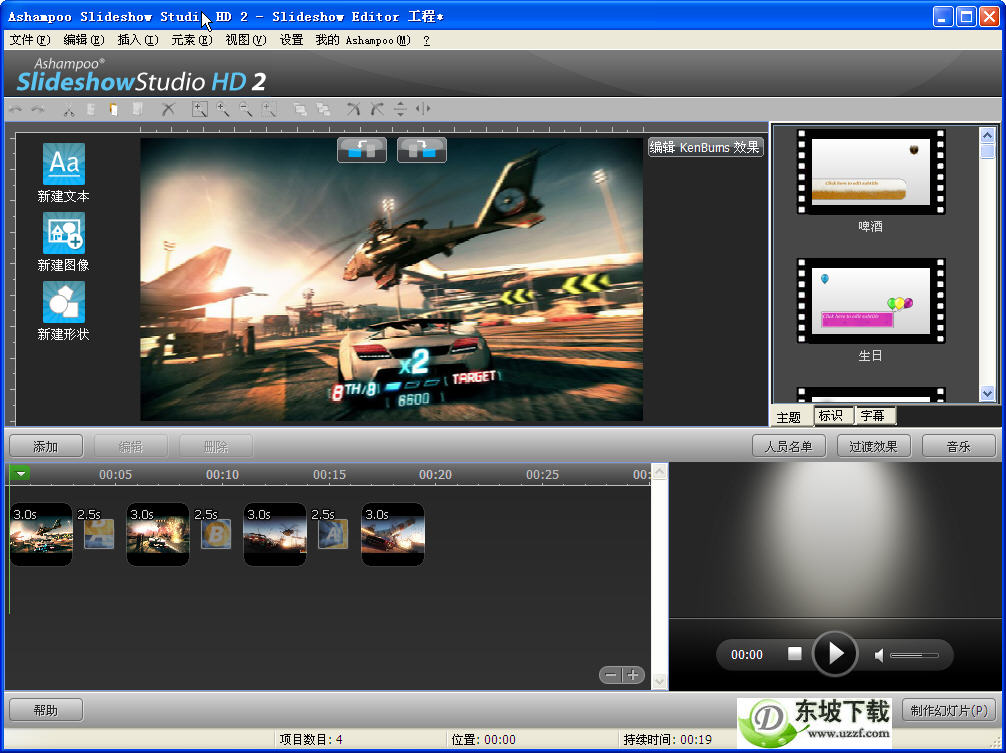Screen dimensions: 1006x753
Task: Rotate image left with preview button
Action: [x=362, y=150]
